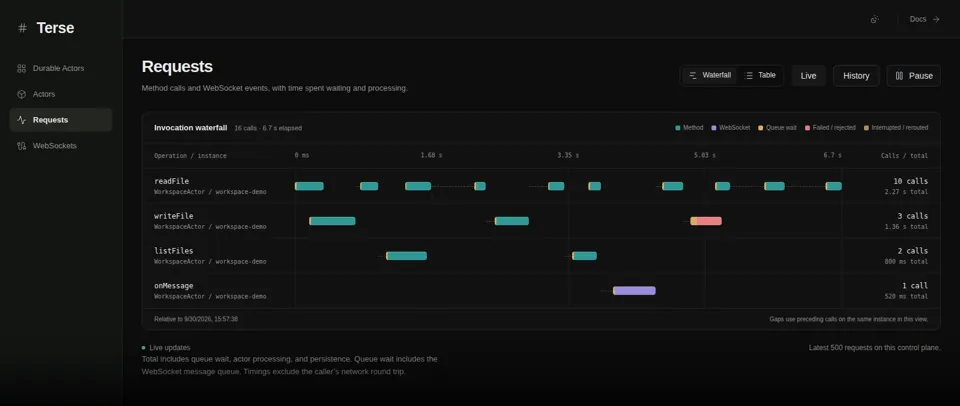Select the Live mode button
The image size is (960, 406).
point(808,76)
